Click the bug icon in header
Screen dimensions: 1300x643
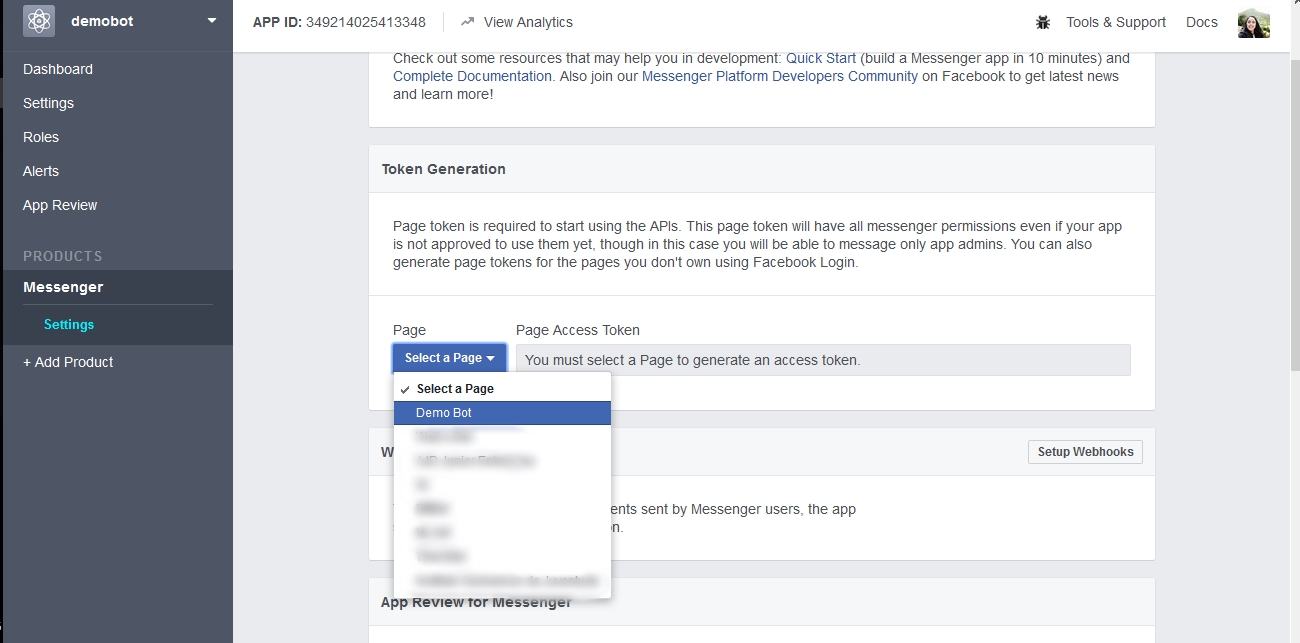(x=1043, y=22)
